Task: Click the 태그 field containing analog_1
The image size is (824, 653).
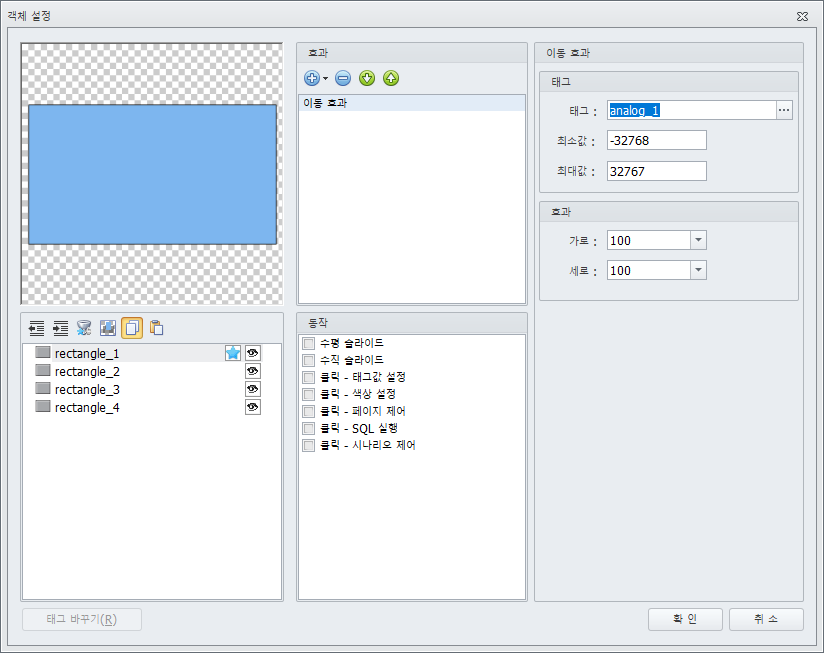Action: click(x=692, y=110)
